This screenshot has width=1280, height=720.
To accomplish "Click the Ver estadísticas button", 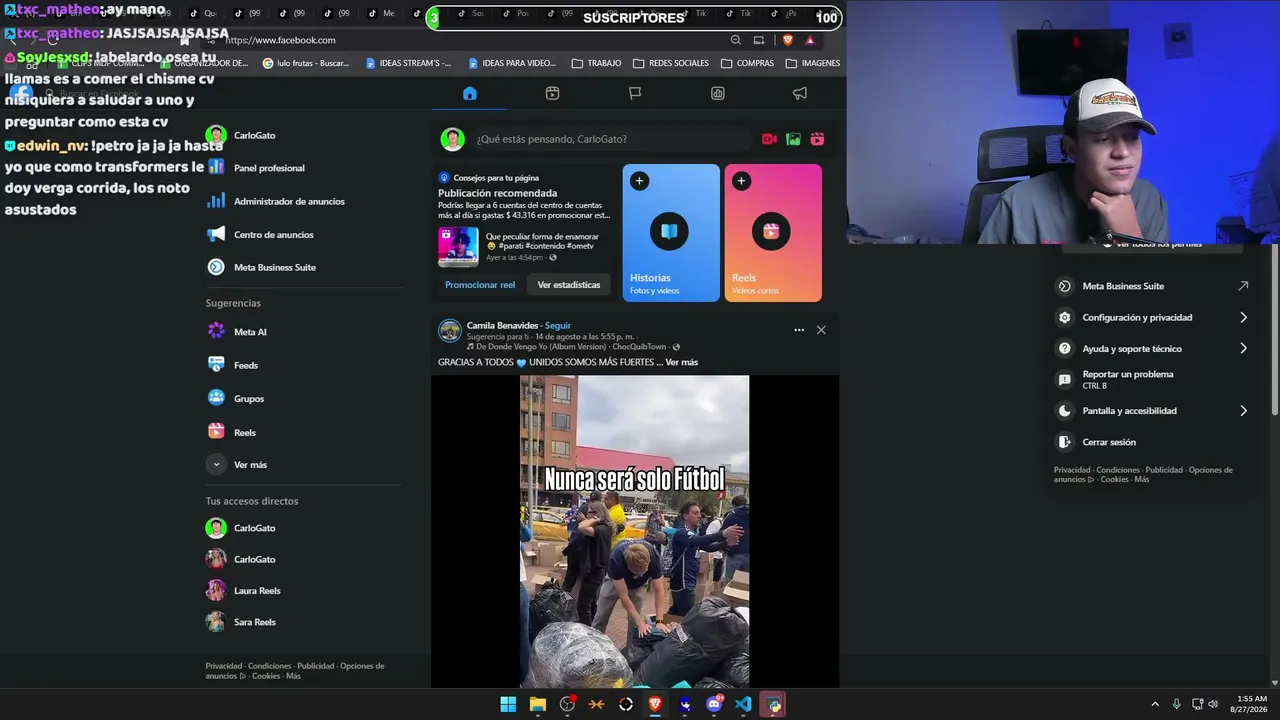I will click(x=569, y=285).
